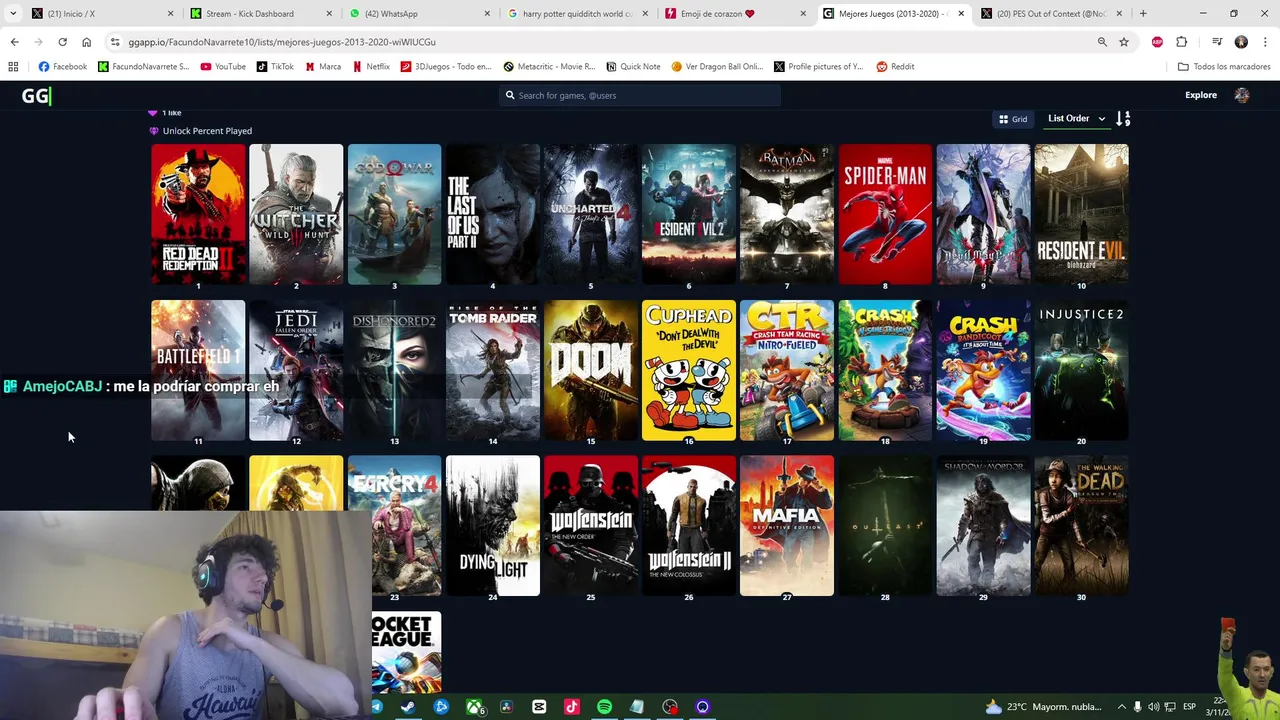Select Mafia Definitive Edition cover
Viewport: 1280px width, 720px height.
(786, 526)
